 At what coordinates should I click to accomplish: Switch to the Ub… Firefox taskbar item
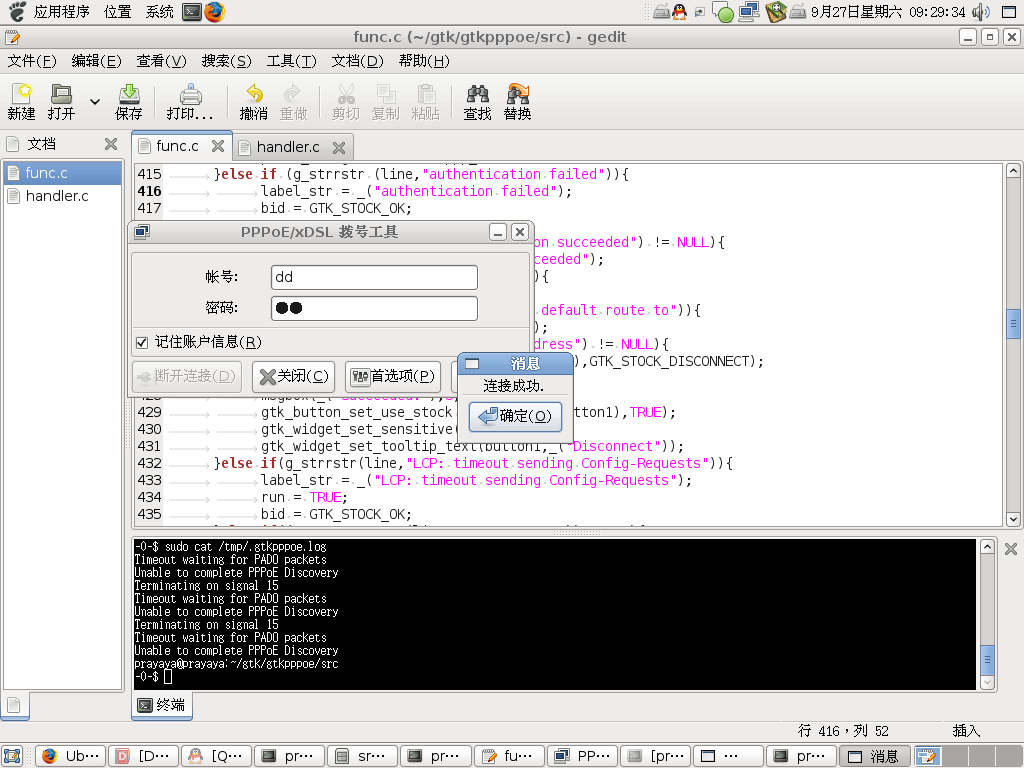(70, 756)
